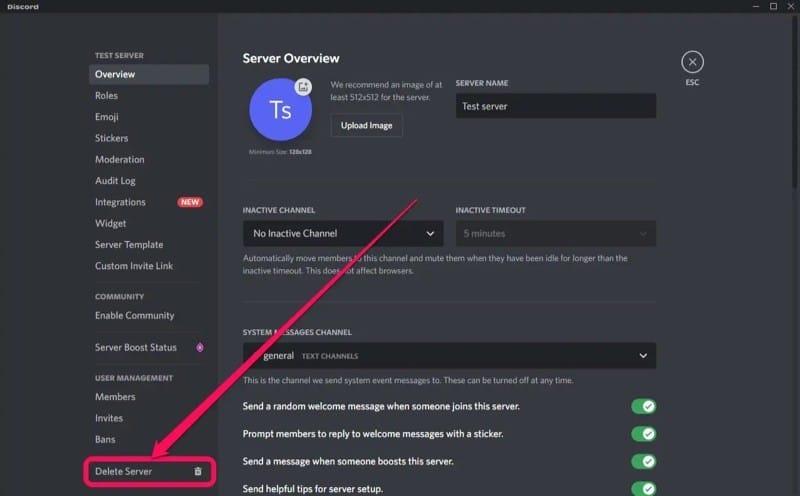Open the No Inactive Channel dropdown
The width and height of the screenshot is (800, 496).
click(343, 233)
